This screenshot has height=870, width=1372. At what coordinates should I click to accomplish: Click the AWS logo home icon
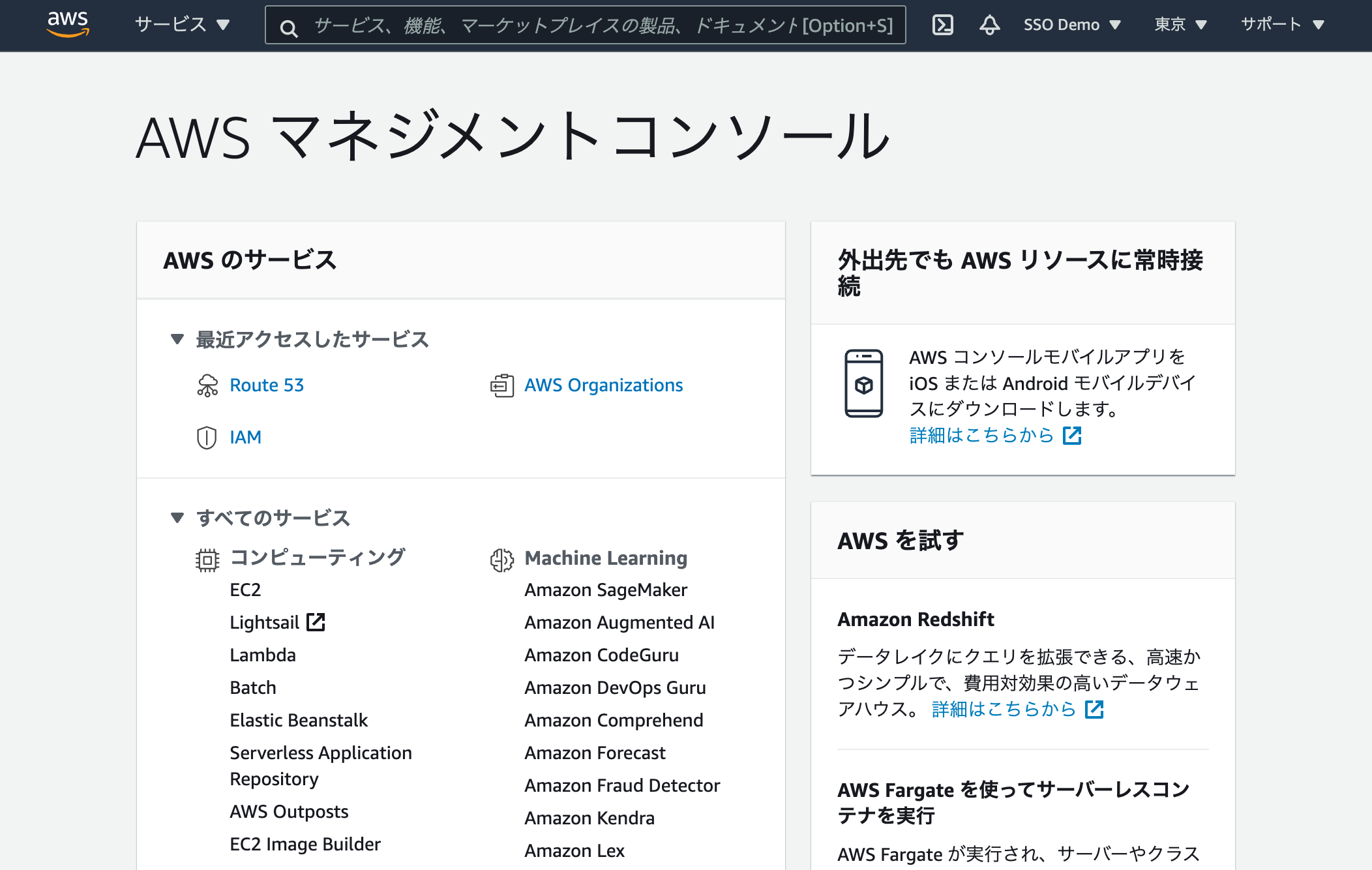click(x=68, y=24)
